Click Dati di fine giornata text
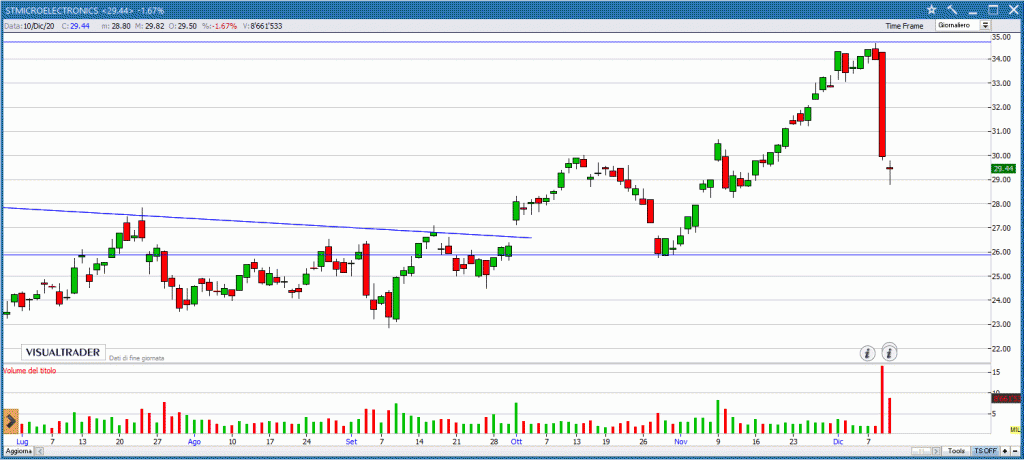Viewport: 1024px width, 460px height. (x=136, y=358)
